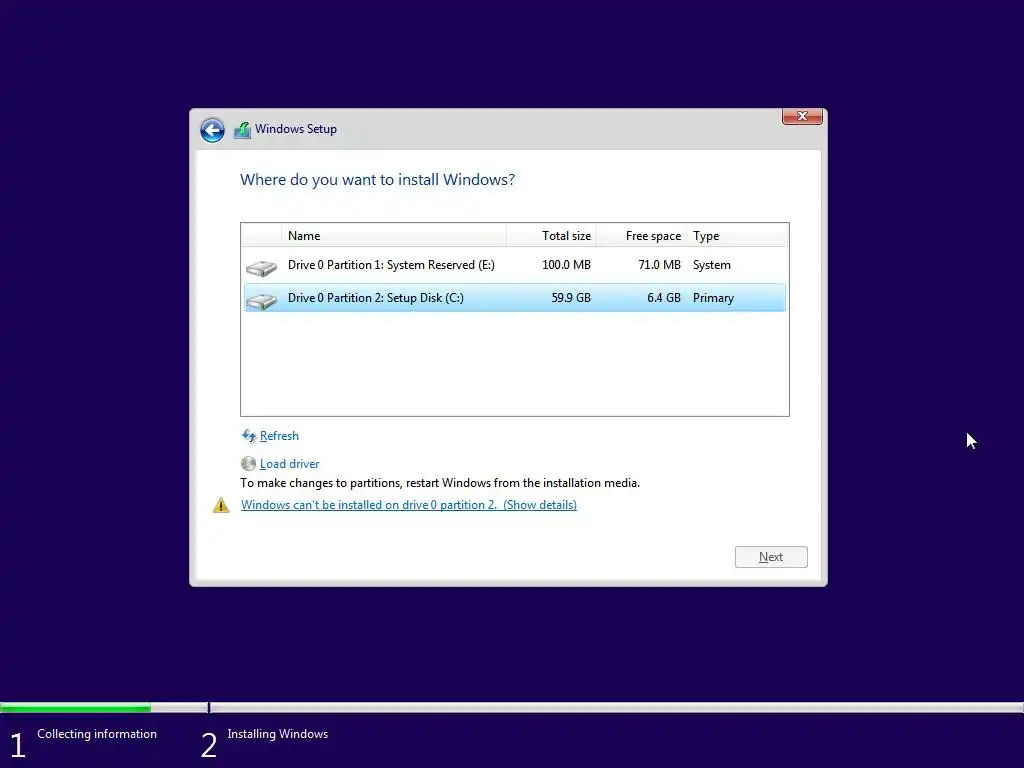Sort the list by Name column
This screenshot has height=768, width=1024.
point(394,236)
